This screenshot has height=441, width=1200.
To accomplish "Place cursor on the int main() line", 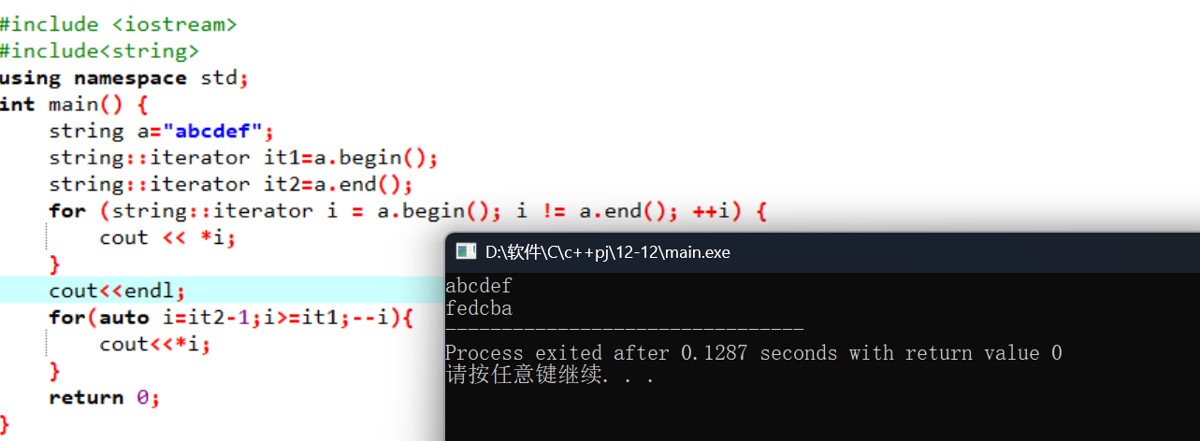I will [74, 104].
